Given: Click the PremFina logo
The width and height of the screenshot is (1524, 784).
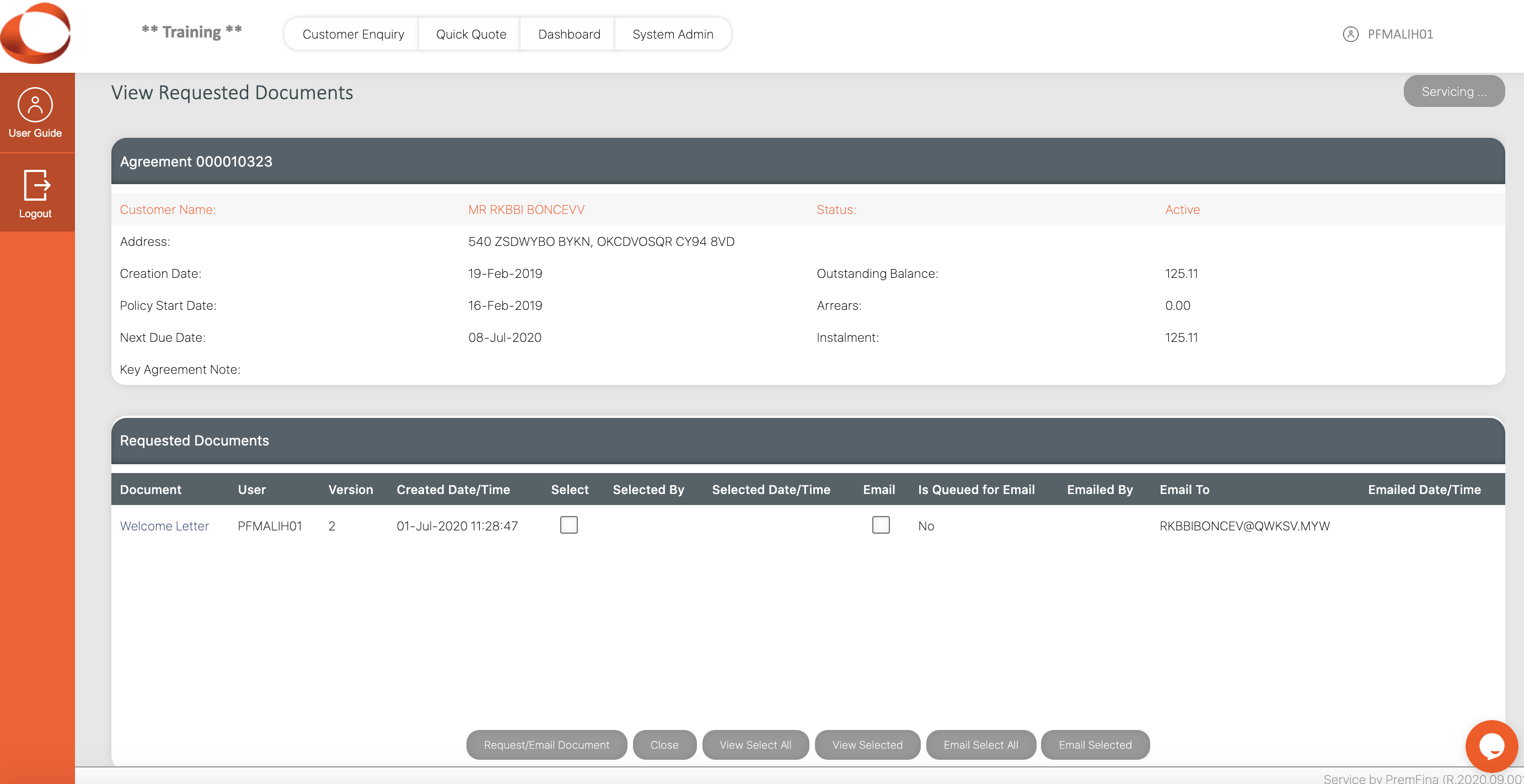Looking at the screenshot, I should 35,33.
